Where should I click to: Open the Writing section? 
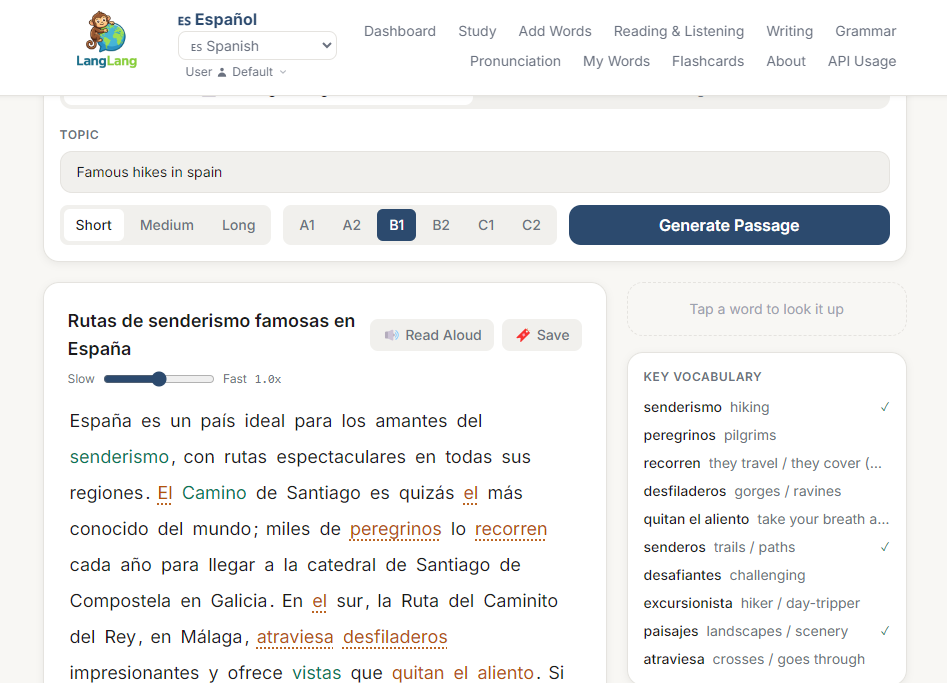pyautogui.click(x=789, y=31)
